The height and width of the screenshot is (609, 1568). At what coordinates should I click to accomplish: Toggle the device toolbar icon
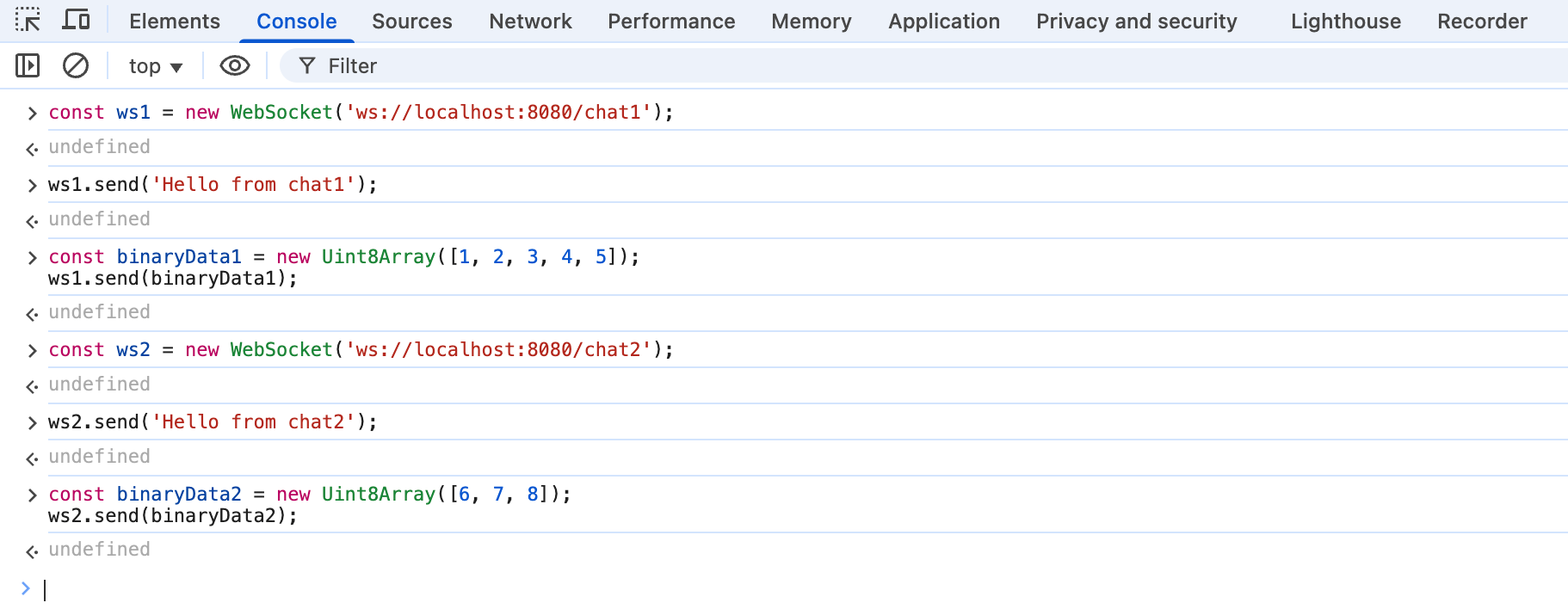pos(77,21)
